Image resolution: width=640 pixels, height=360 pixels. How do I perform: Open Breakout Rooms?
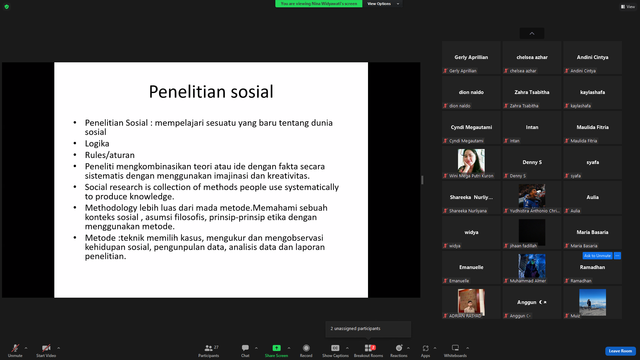point(369,350)
